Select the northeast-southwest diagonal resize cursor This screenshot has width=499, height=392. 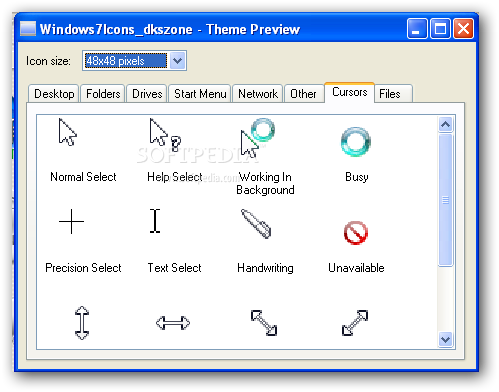click(x=355, y=323)
